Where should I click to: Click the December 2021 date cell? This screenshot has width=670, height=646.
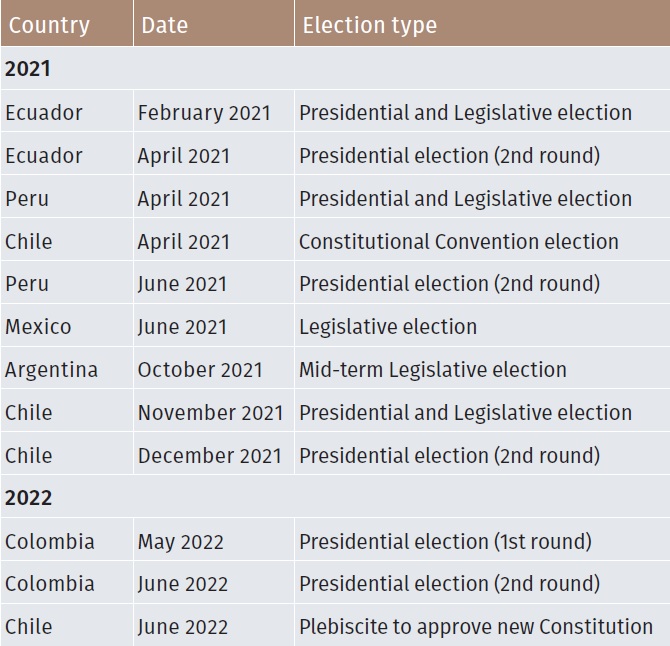(x=214, y=454)
